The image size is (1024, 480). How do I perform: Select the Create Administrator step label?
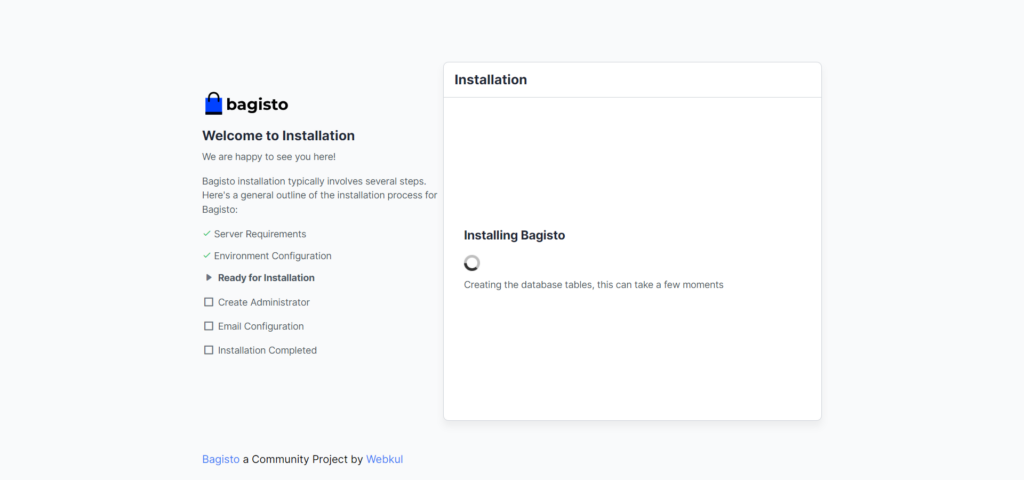[264, 302]
